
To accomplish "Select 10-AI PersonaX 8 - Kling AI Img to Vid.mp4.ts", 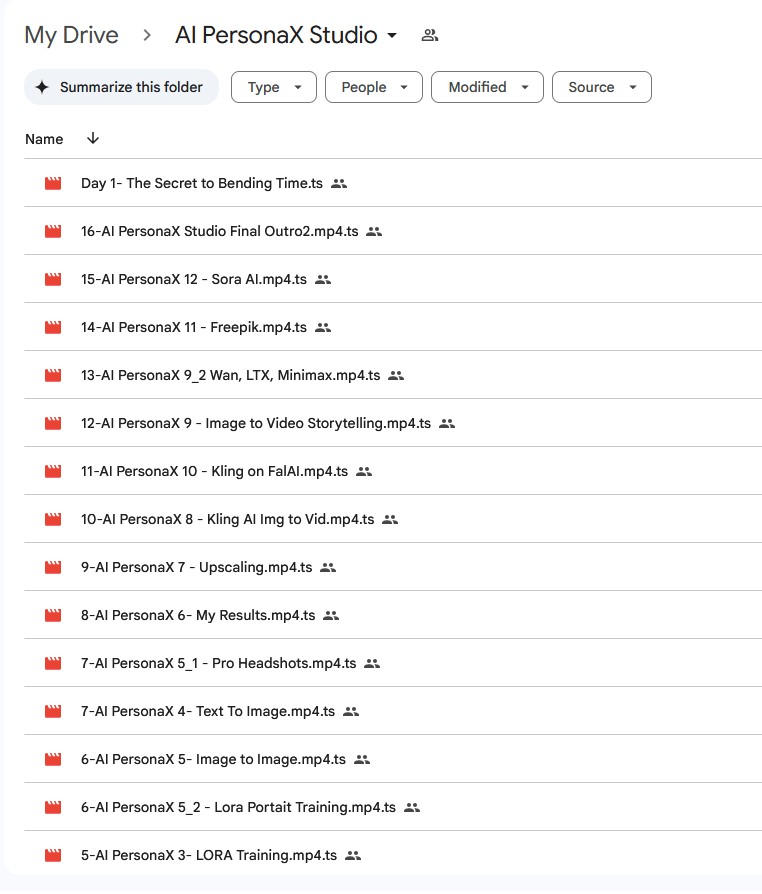I will tap(393, 519).
